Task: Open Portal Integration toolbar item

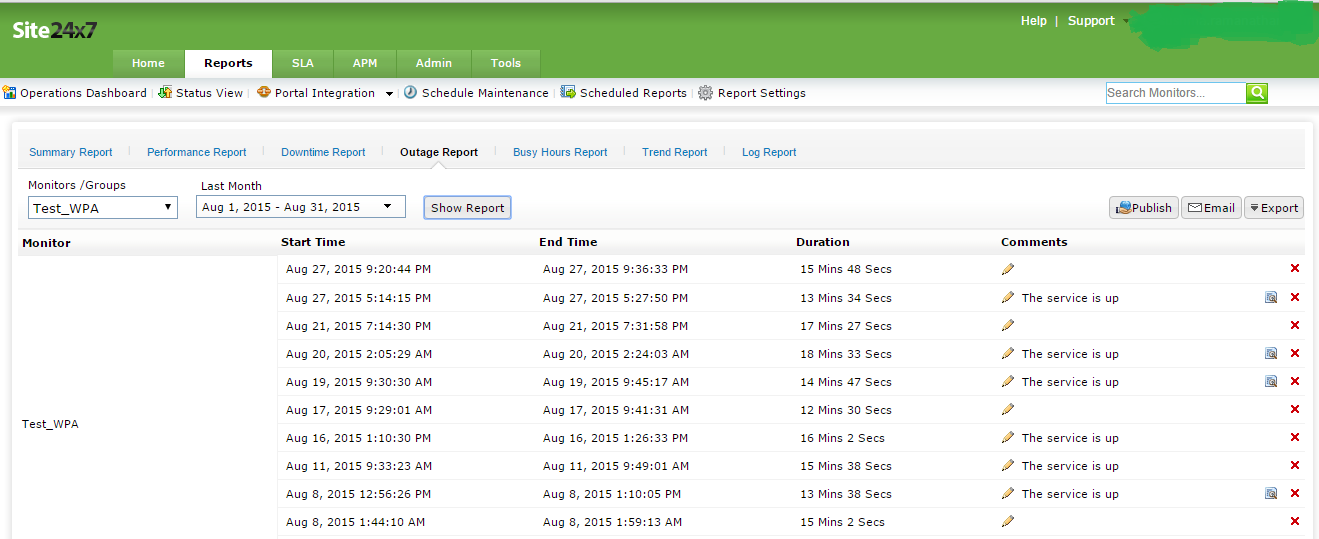Action: pyautogui.click(x=316, y=93)
